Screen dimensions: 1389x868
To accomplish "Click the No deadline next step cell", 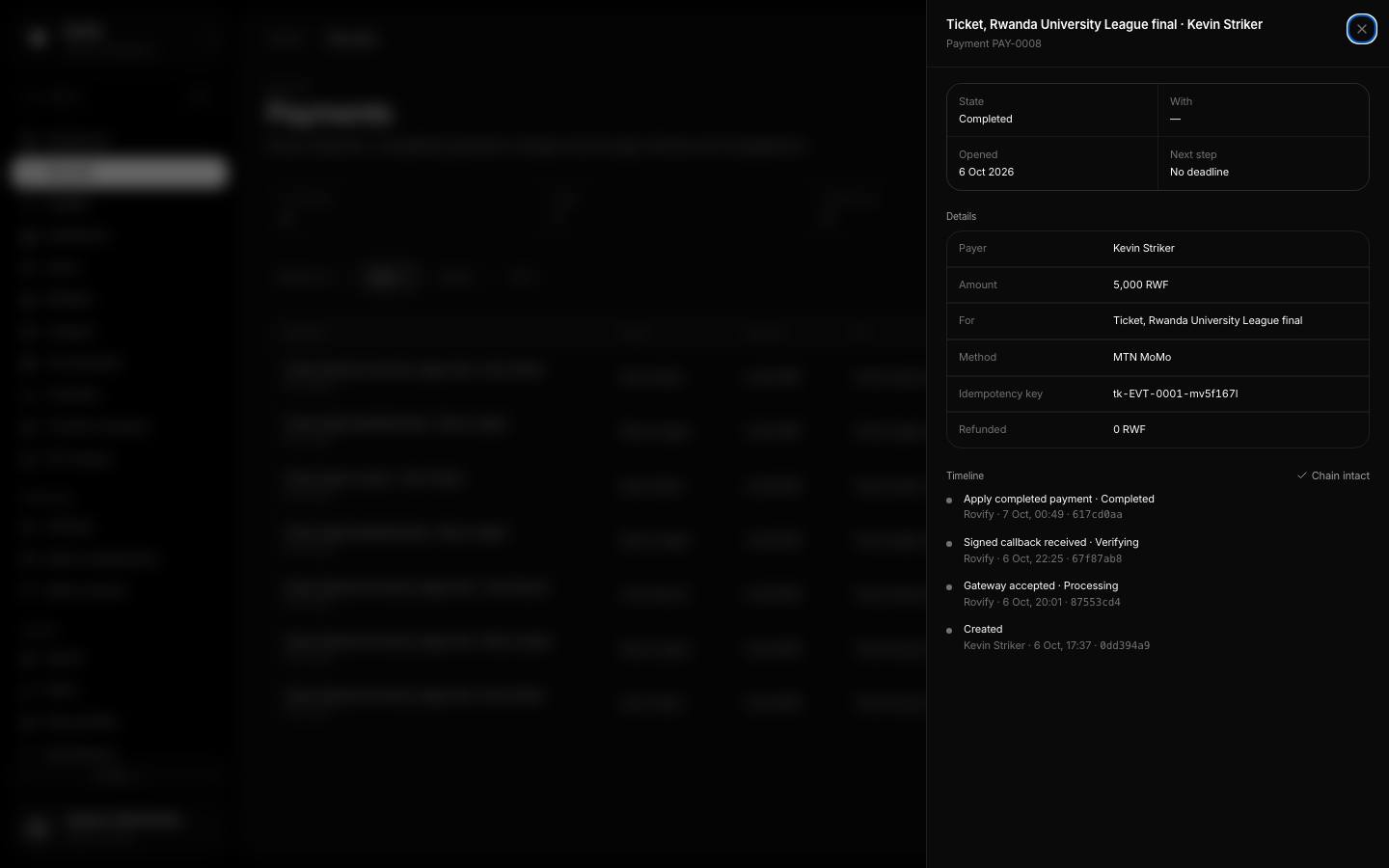I will 1263,164.
